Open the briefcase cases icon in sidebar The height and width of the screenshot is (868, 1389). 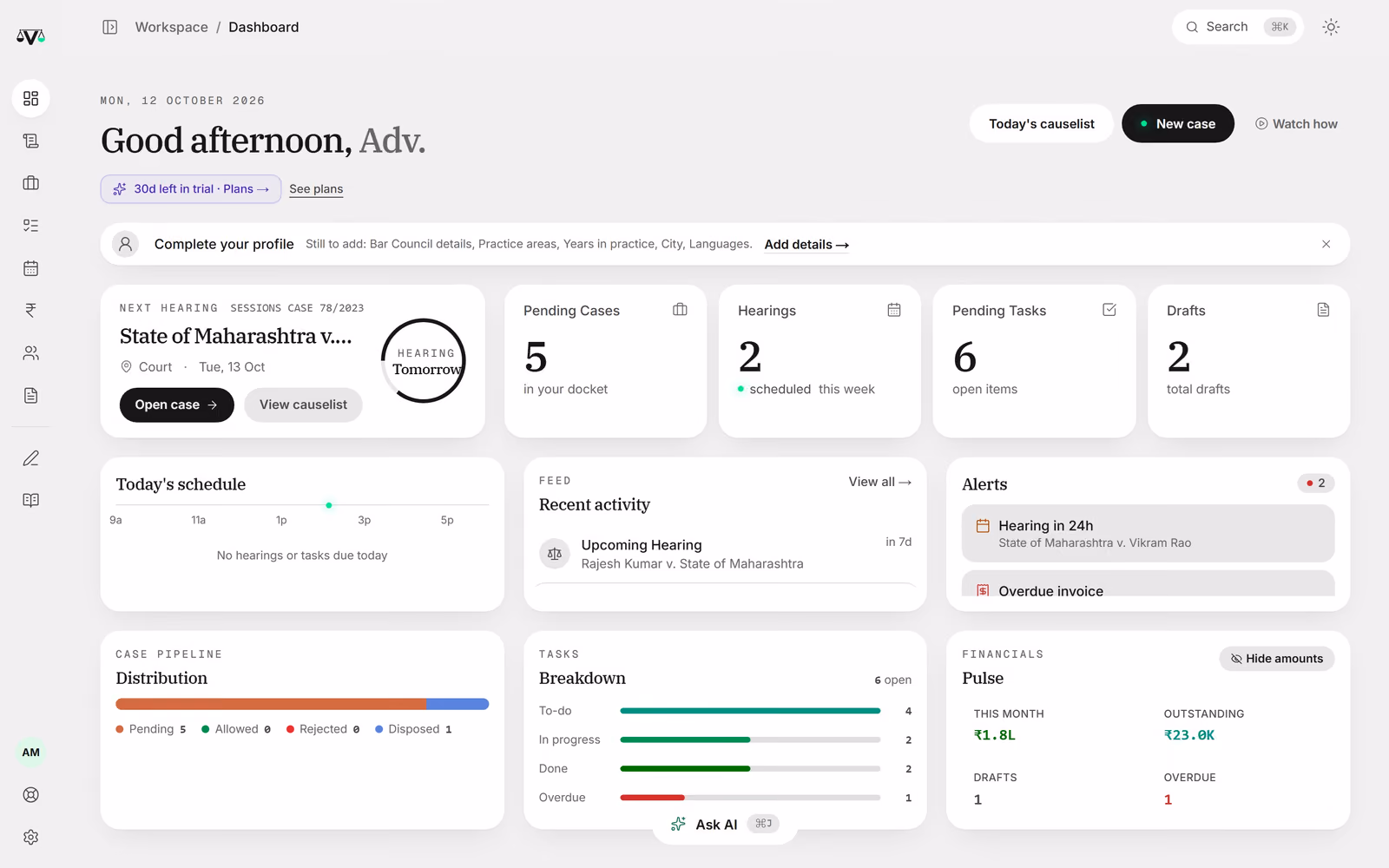point(30,183)
